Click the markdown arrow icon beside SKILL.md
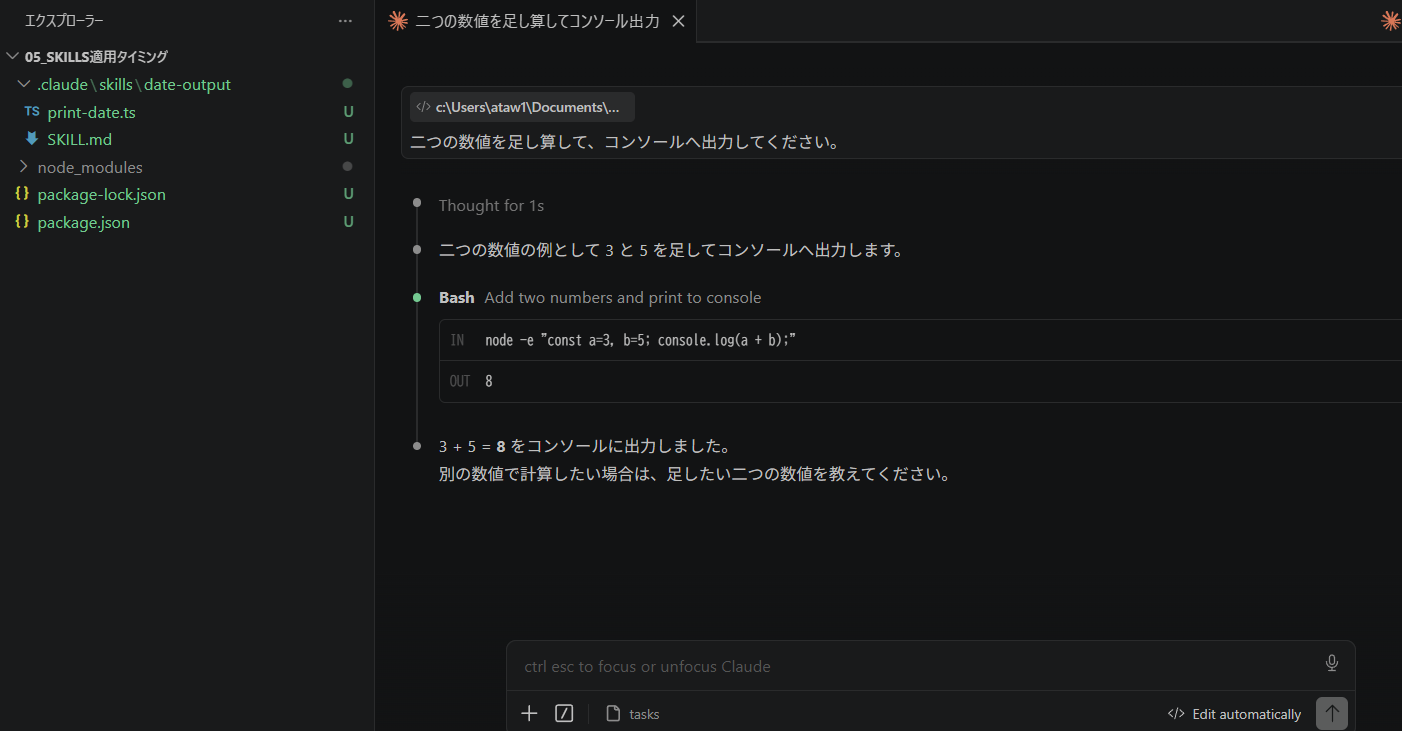The height and width of the screenshot is (731, 1402). [x=32, y=139]
